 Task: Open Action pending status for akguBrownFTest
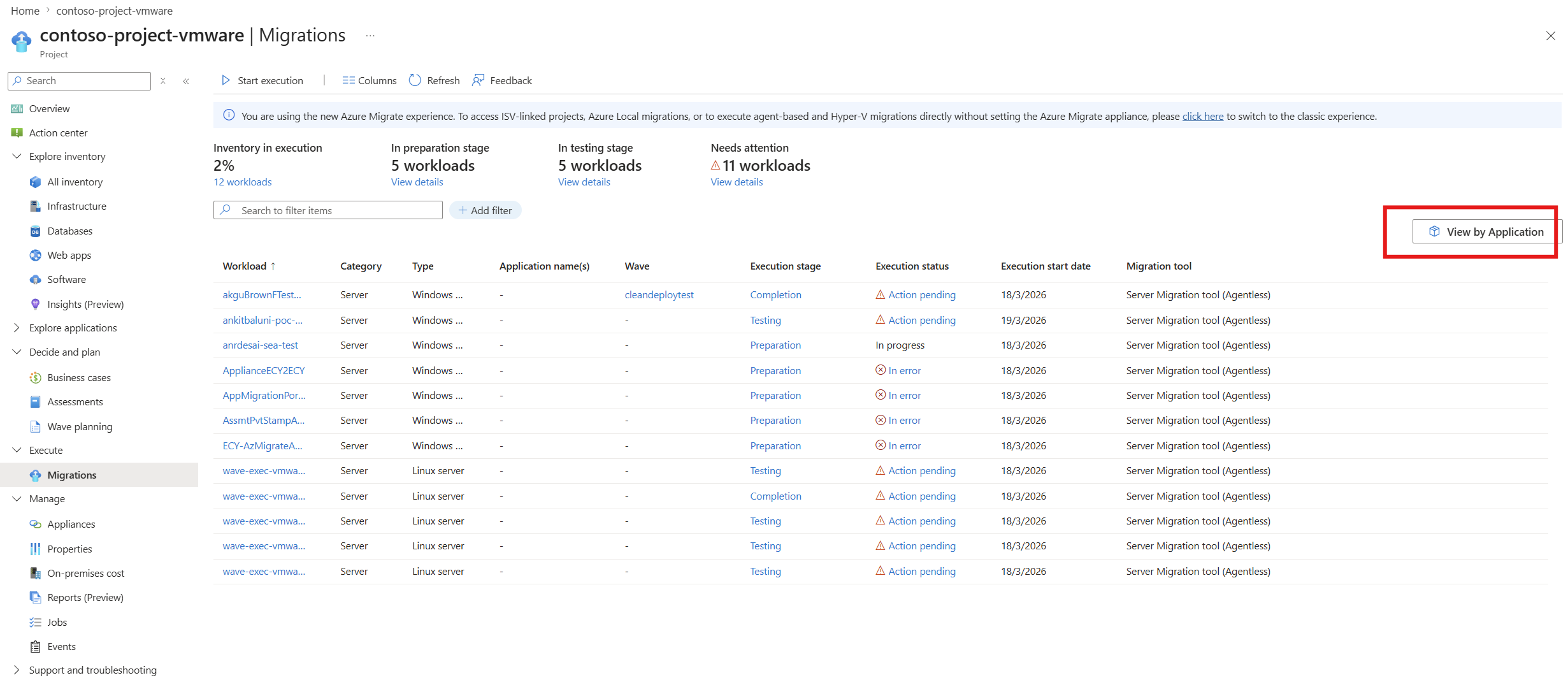[x=922, y=295]
